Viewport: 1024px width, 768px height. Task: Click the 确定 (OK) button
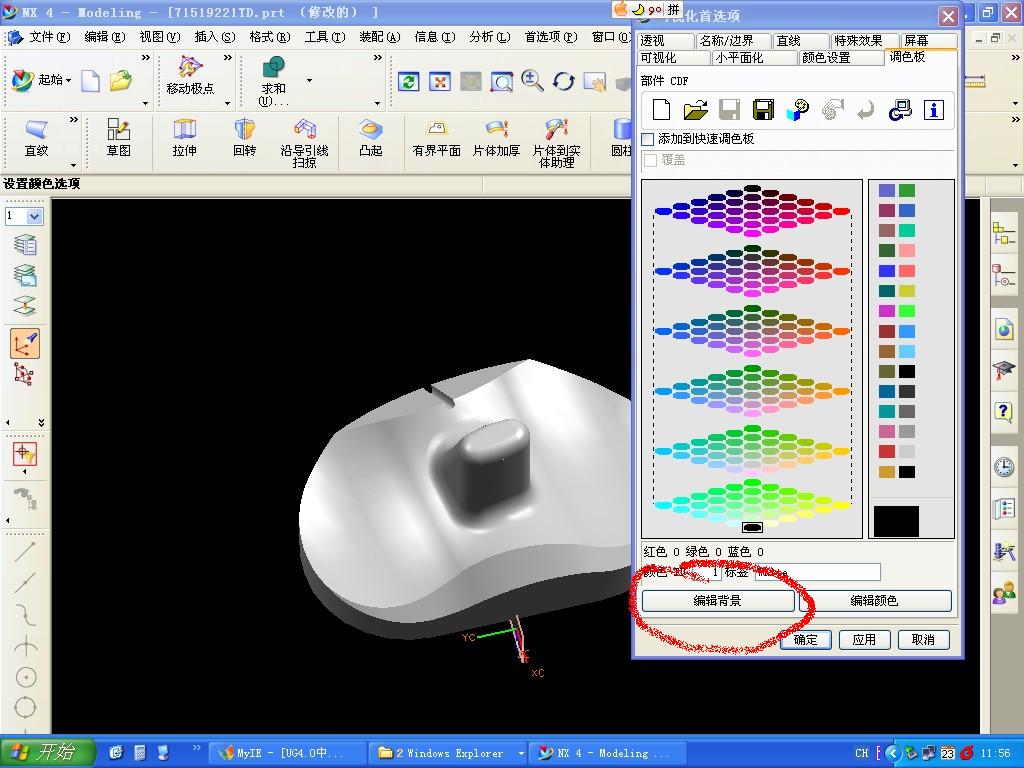pos(806,640)
